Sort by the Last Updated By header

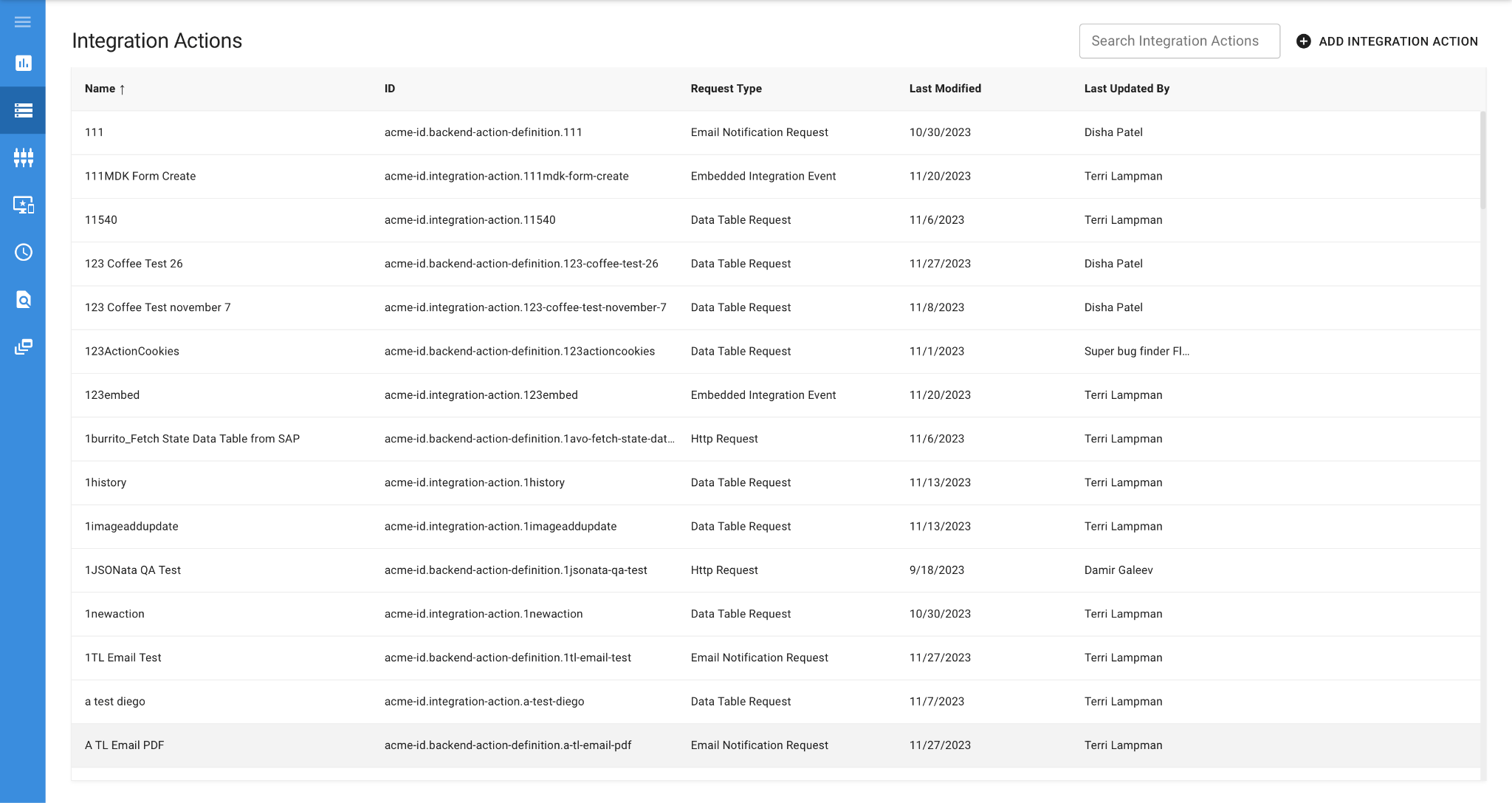(1126, 89)
